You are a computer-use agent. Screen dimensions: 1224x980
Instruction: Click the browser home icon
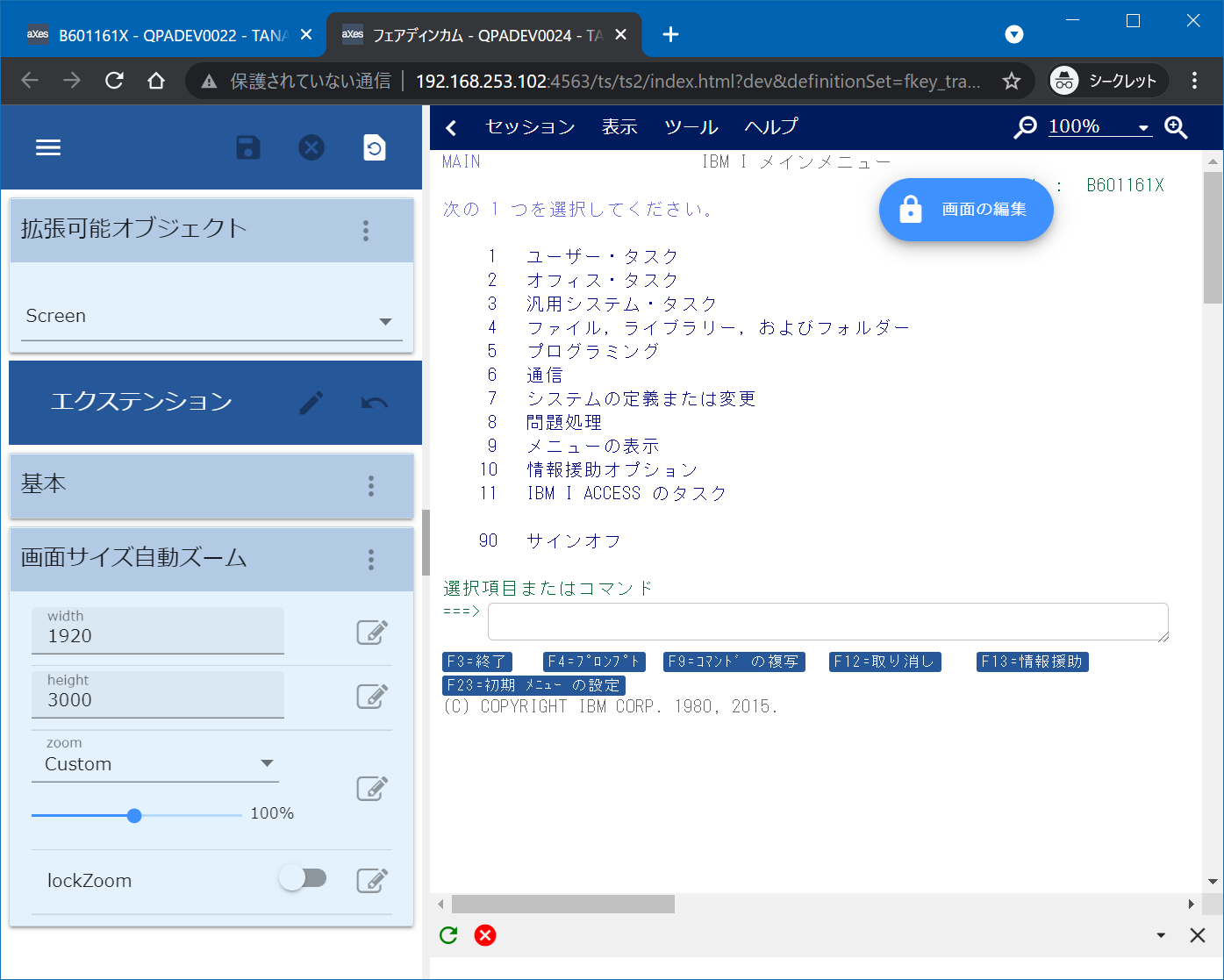(x=156, y=81)
